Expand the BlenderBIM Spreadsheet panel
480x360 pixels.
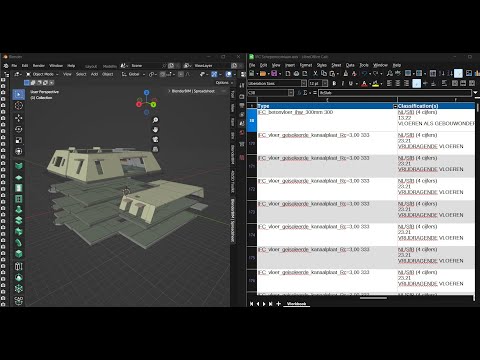(193, 91)
